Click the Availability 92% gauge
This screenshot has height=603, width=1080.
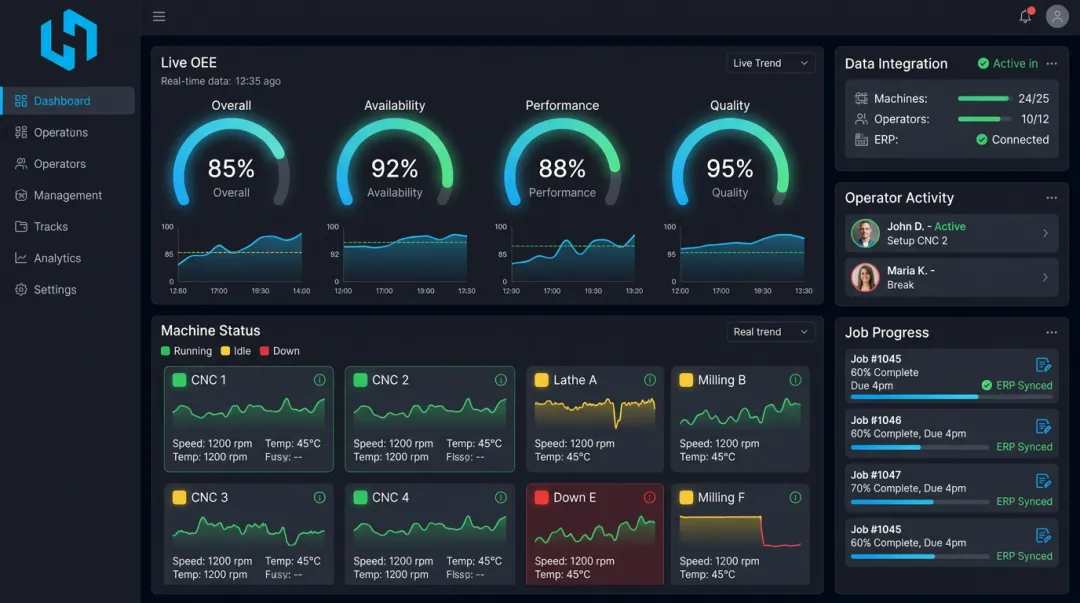tap(395, 163)
